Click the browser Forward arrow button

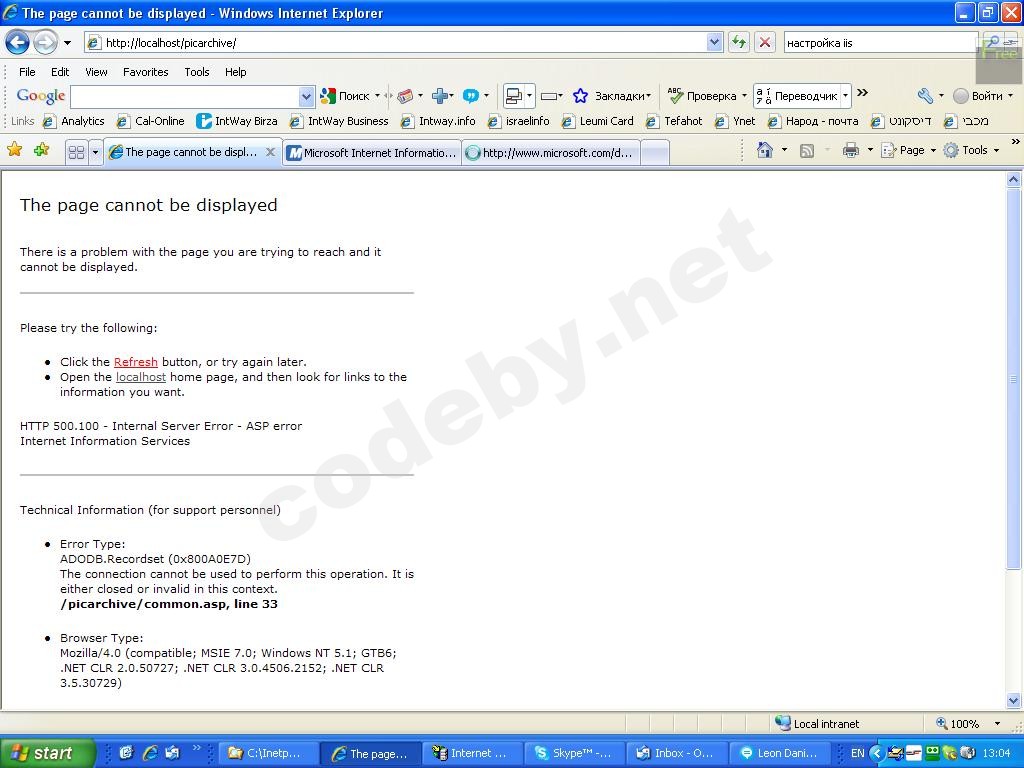coord(45,43)
